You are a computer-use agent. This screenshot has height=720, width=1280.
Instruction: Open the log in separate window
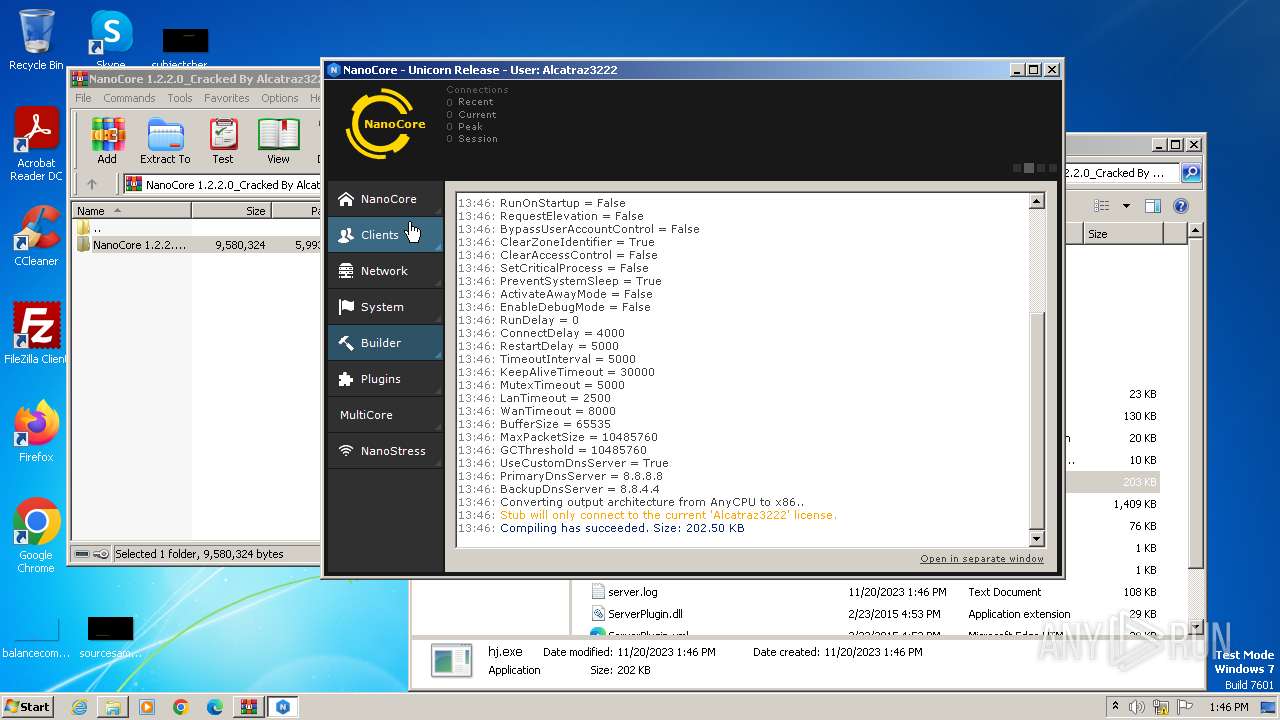point(982,559)
